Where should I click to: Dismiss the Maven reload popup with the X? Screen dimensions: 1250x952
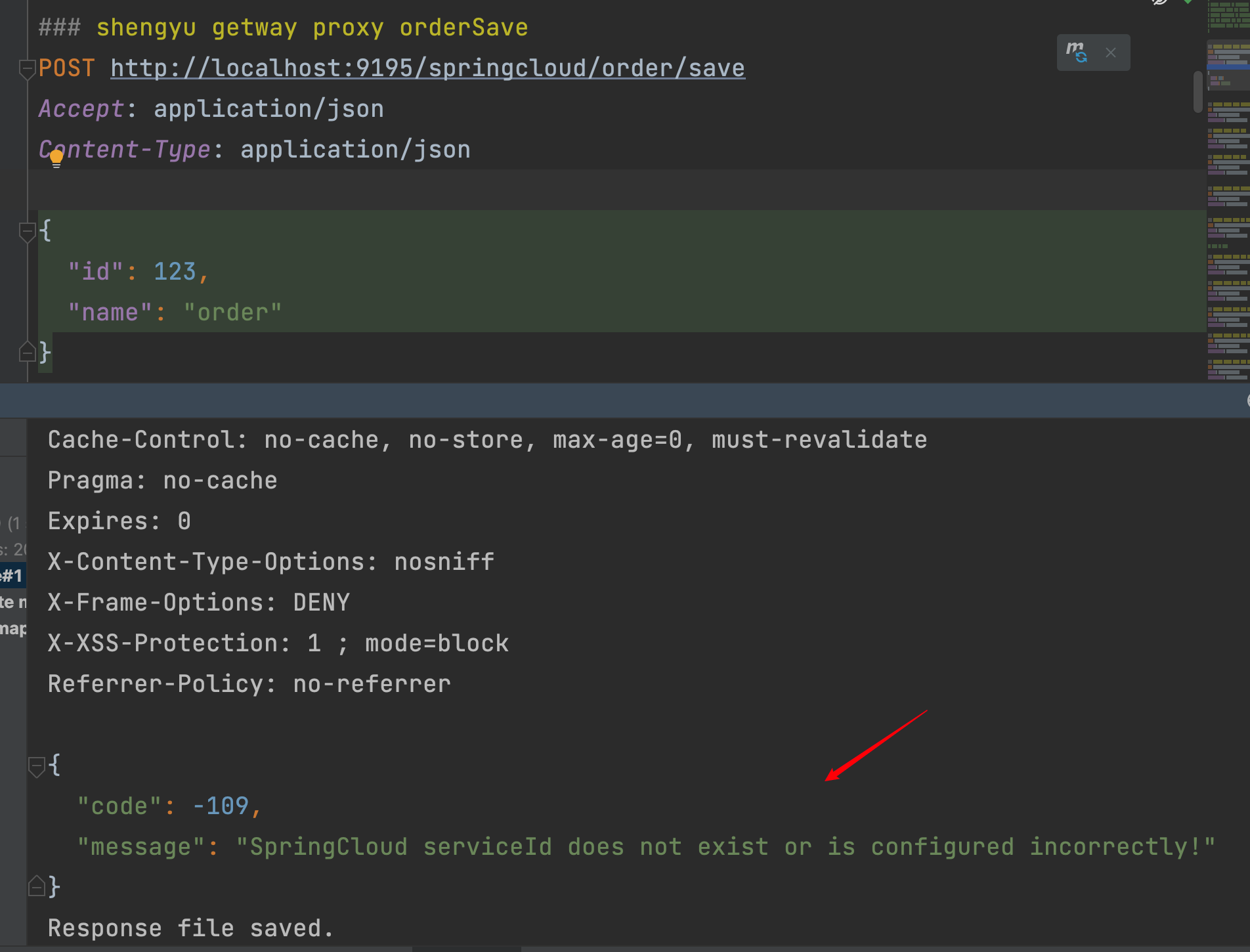[x=1111, y=53]
